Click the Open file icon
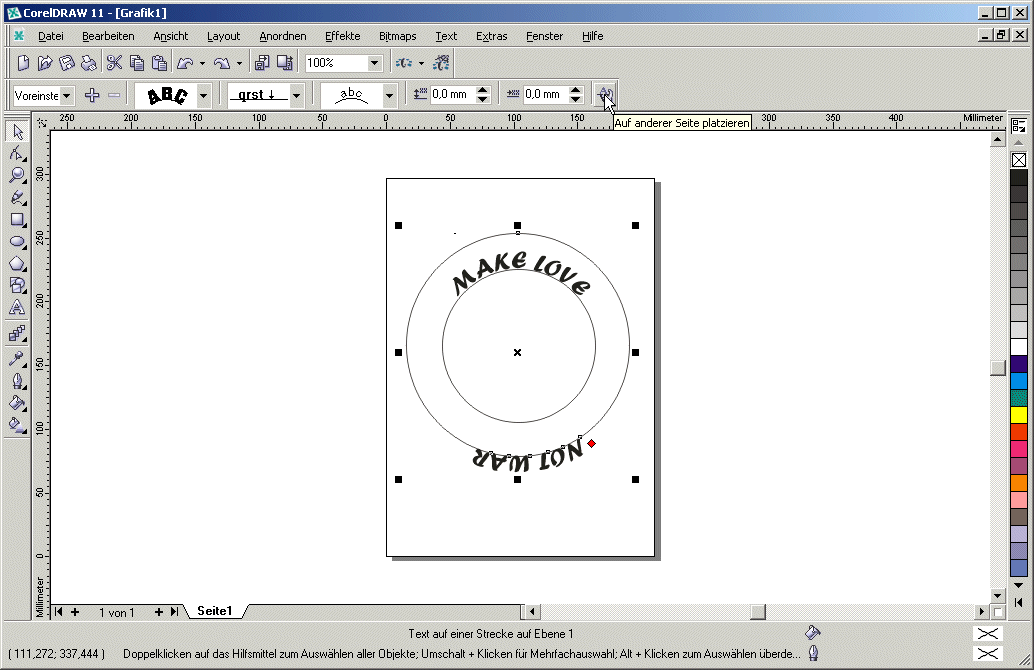This screenshot has width=1034, height=670. point(45,63)
